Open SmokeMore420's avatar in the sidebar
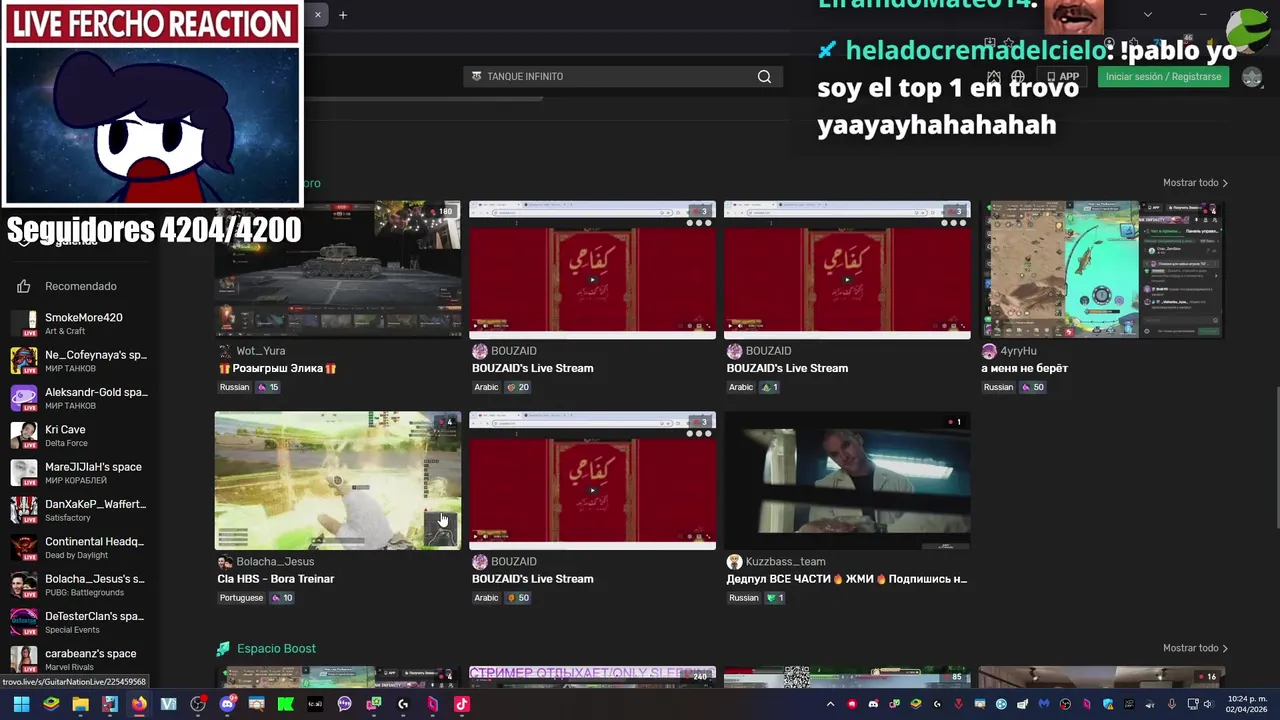The height and width of the screenshot is (720, 1280). point(24,323)
